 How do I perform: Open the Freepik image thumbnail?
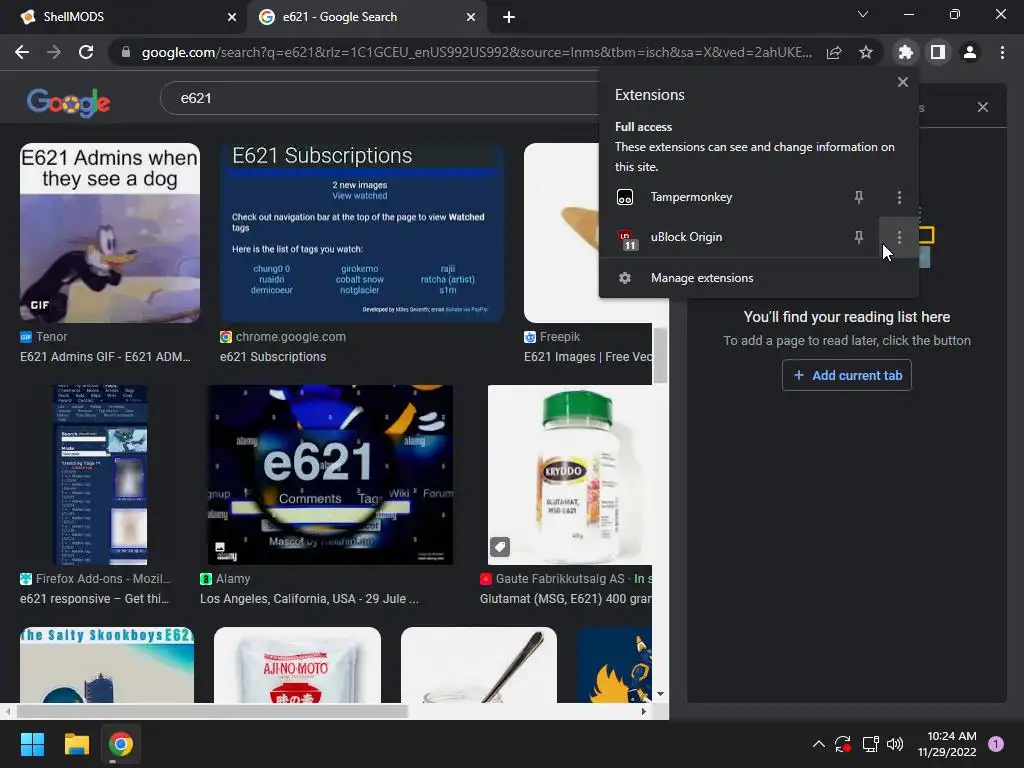[x=588, y=233]
